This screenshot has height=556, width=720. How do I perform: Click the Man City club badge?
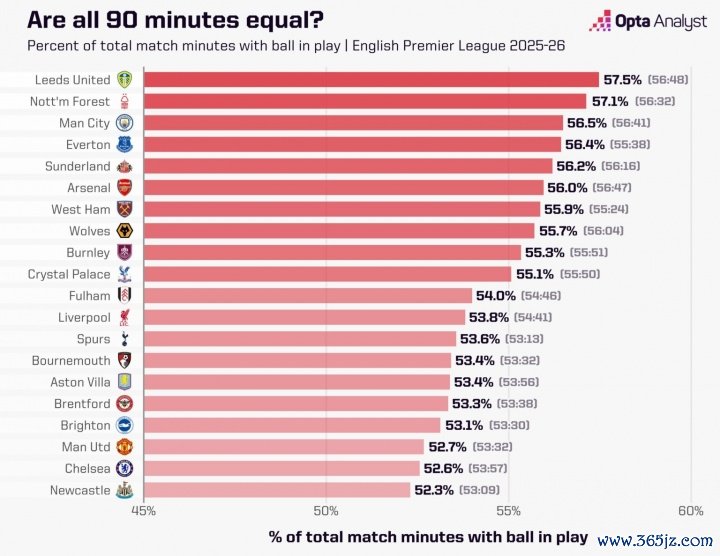[x=125, y=123]
